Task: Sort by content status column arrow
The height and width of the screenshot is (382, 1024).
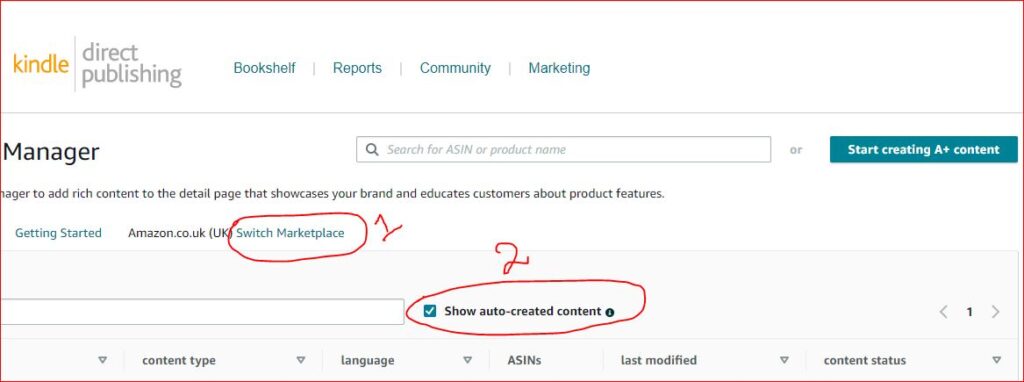Action: 997,360
